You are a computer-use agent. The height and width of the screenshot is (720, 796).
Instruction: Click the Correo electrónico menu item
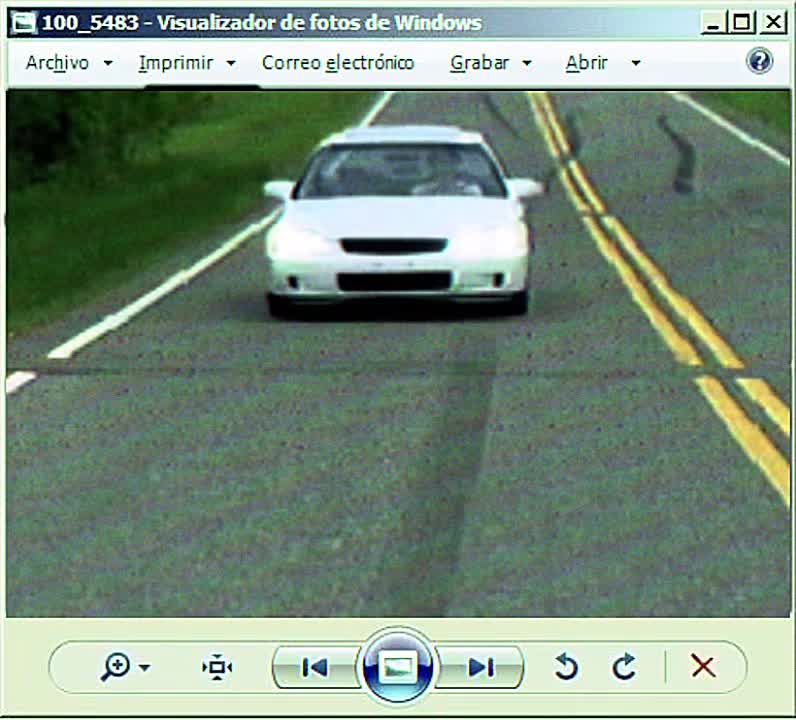tap(338, 63)
